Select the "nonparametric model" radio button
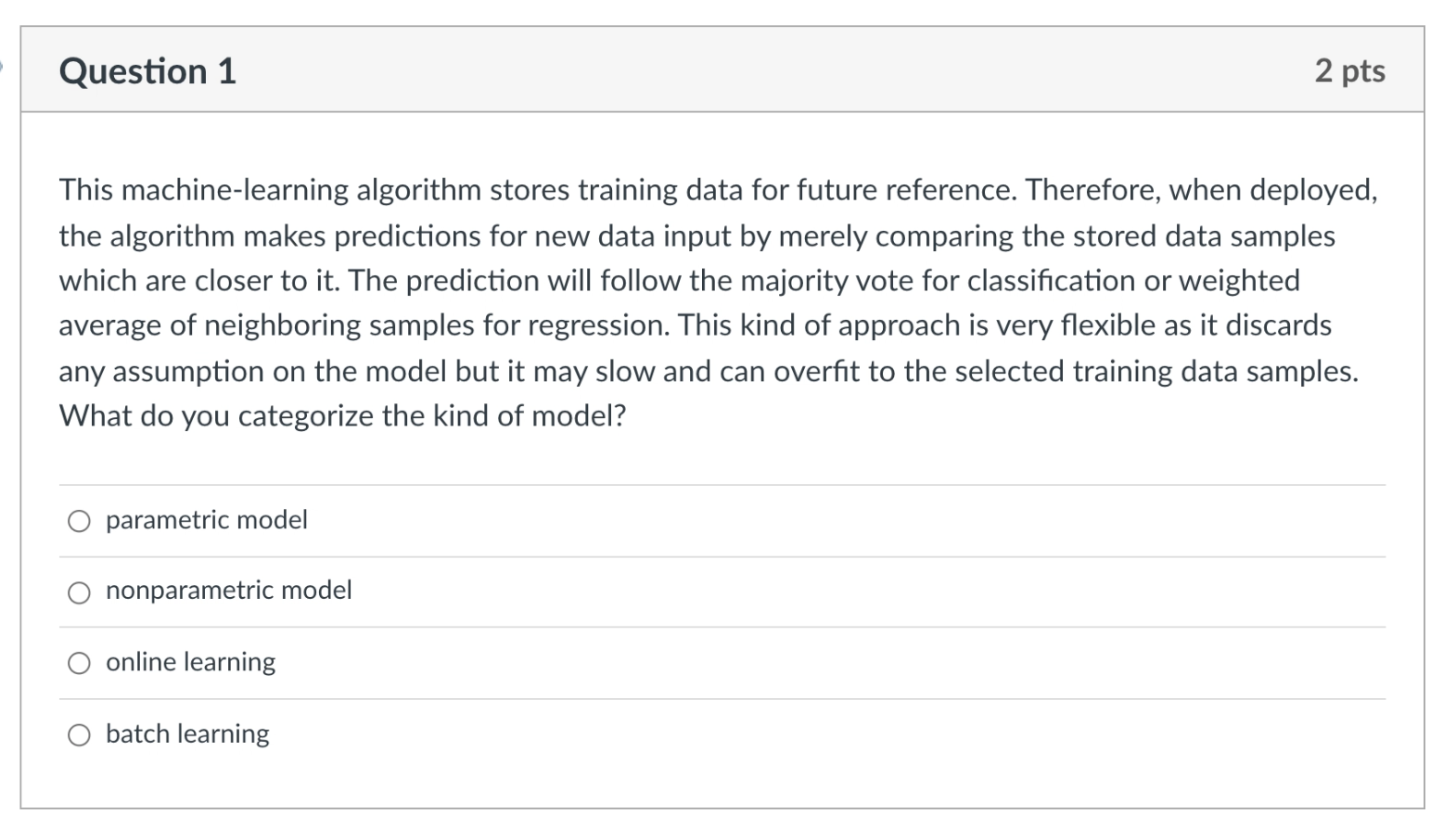1456x827 pixels. point(80,591)
